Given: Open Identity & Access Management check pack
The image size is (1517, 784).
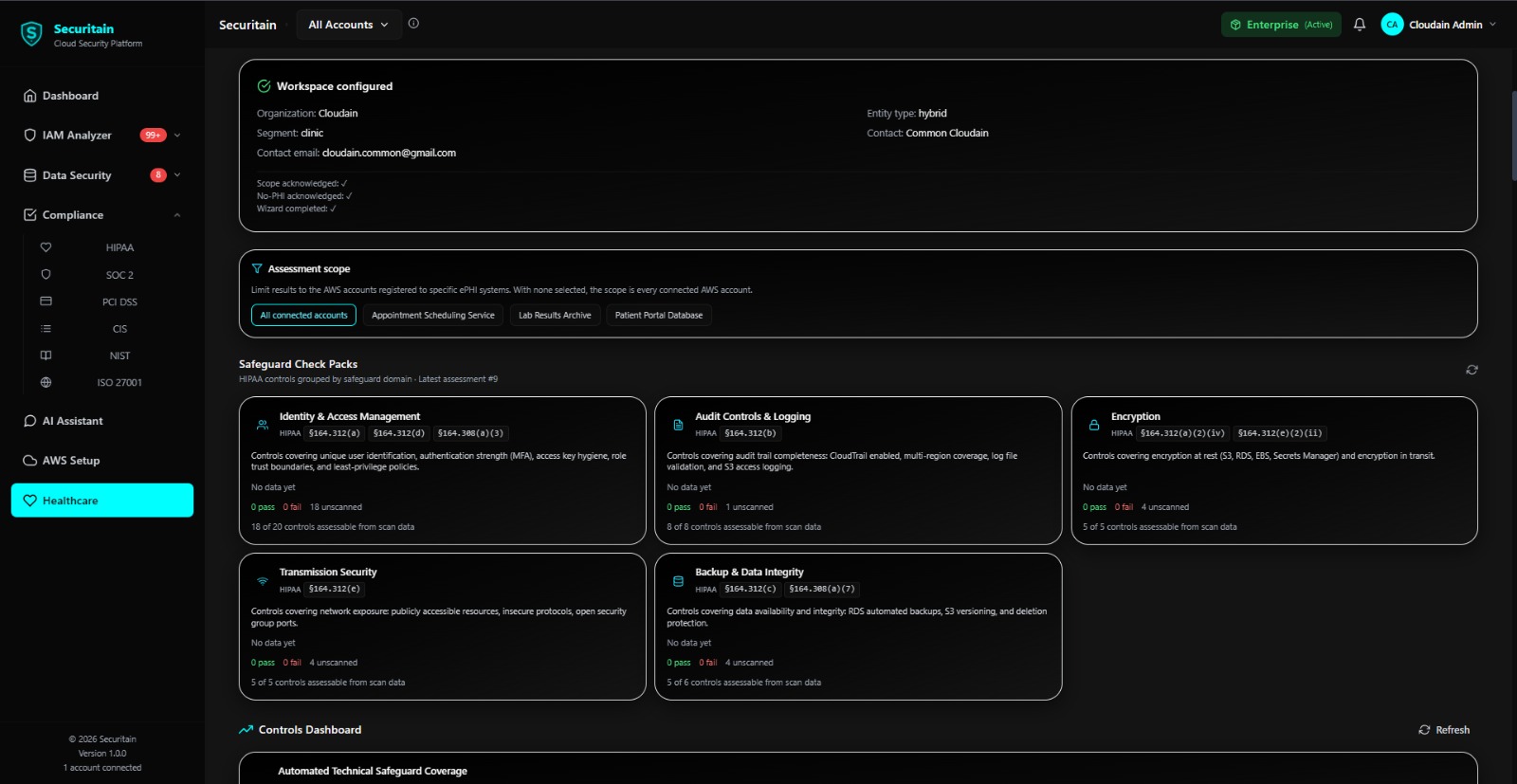Looking at the screenshot, I should (x=443, y=470).
